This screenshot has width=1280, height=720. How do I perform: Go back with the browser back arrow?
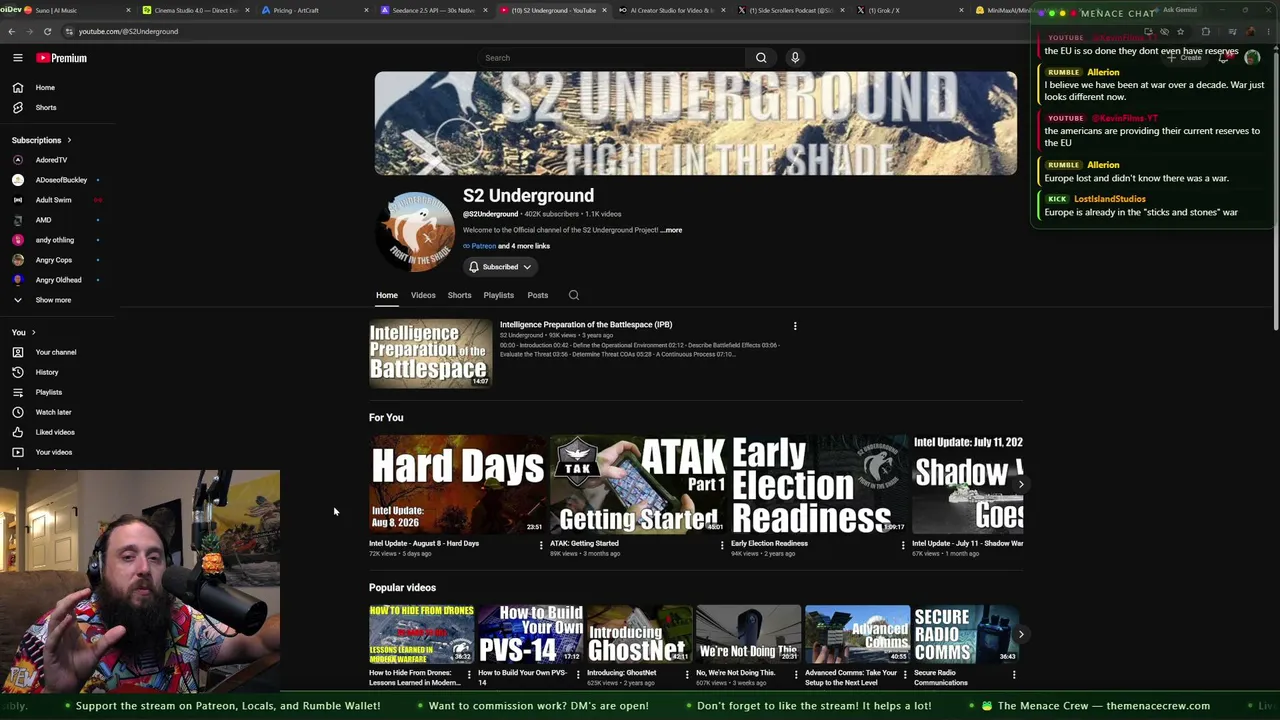pos(12,31)
